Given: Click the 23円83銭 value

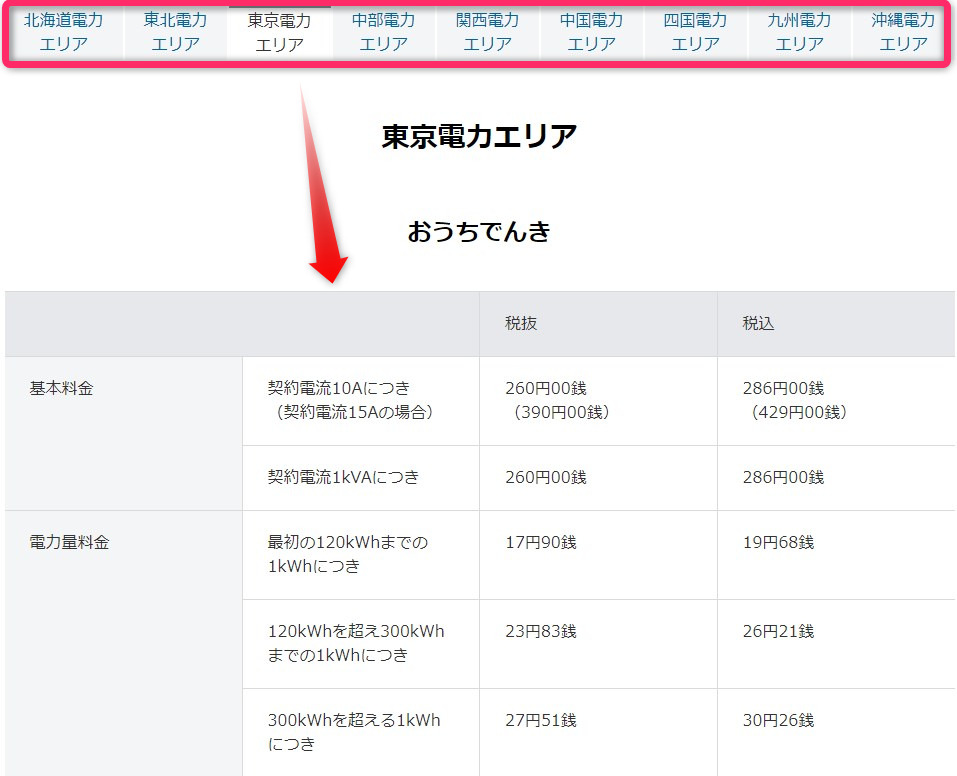Looking at the screenshot, I should point(541,631).
